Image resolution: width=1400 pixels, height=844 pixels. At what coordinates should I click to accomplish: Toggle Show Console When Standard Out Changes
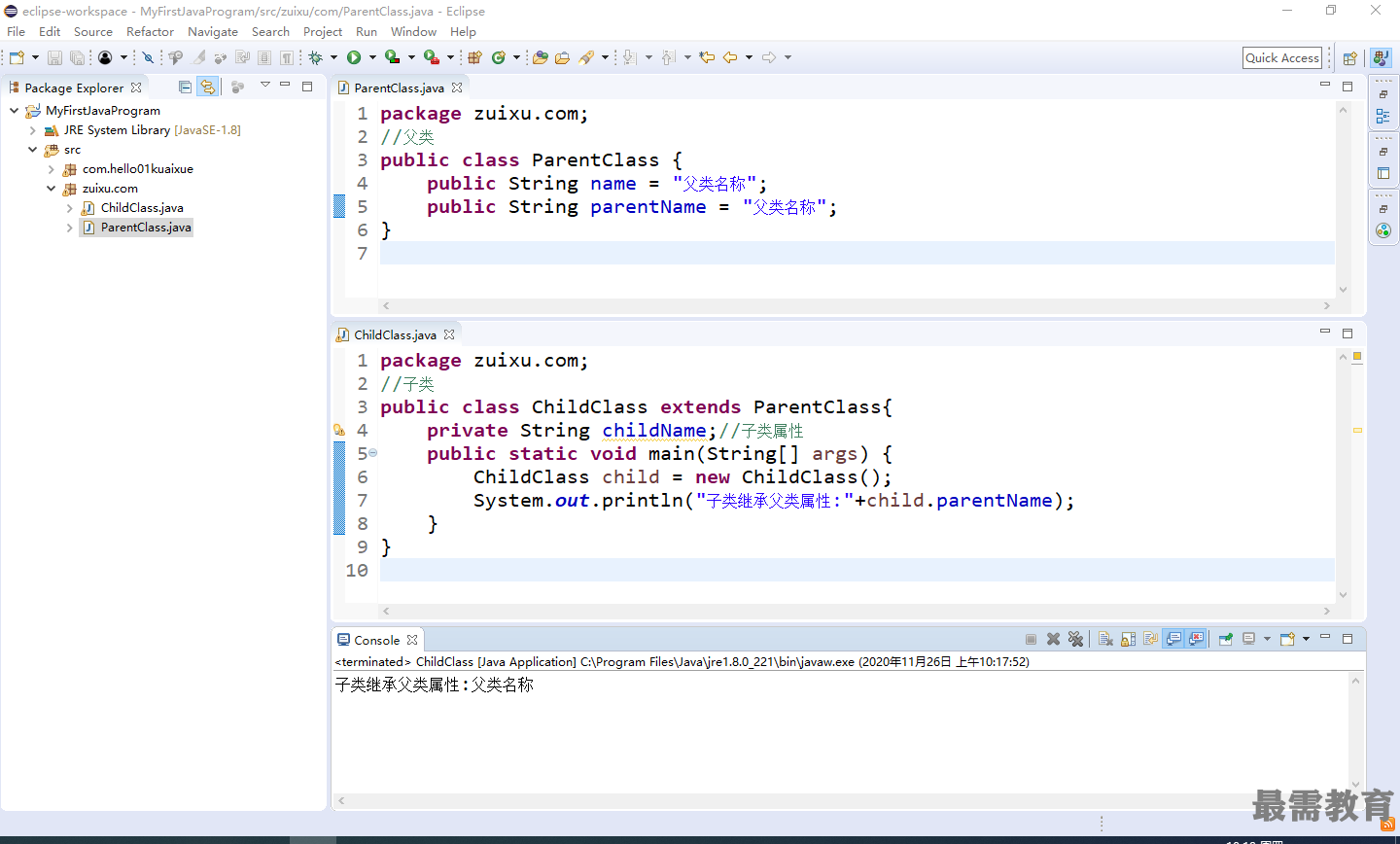pos(1173,639)
